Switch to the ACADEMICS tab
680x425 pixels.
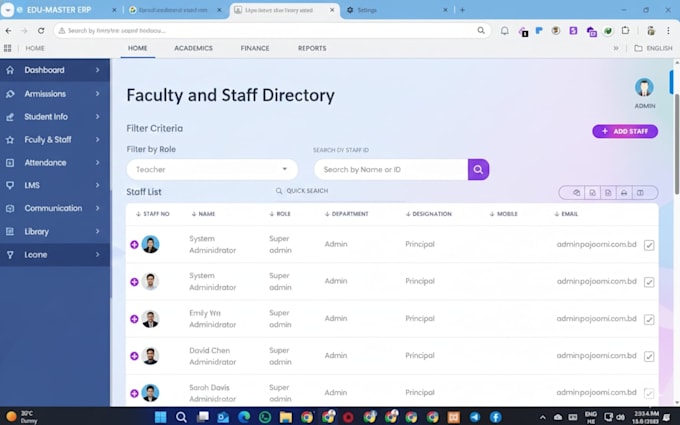pyautogui.click(x=193, y=48)
